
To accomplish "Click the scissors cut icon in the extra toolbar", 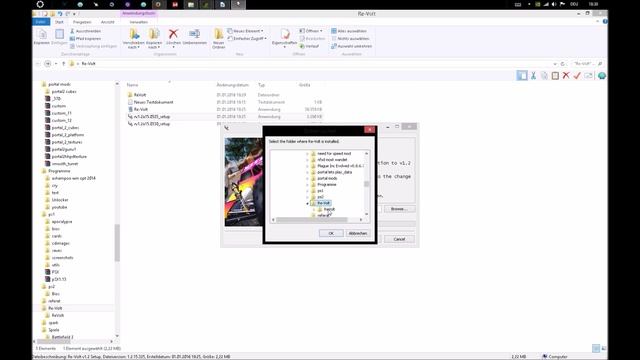I will point(533,76).
